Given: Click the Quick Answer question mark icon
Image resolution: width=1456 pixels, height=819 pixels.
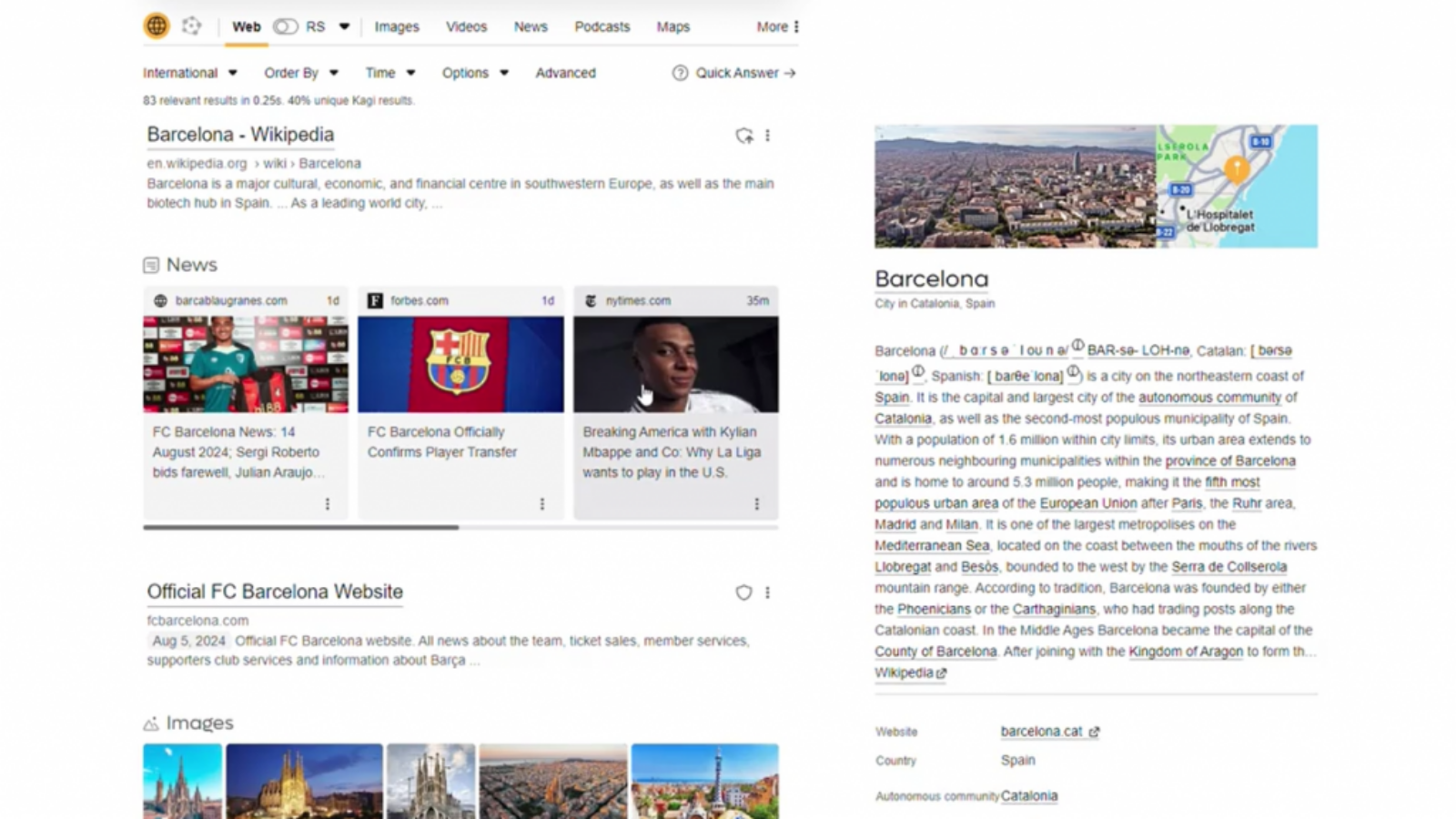Looking at the screenshot, I should (680, 73).
